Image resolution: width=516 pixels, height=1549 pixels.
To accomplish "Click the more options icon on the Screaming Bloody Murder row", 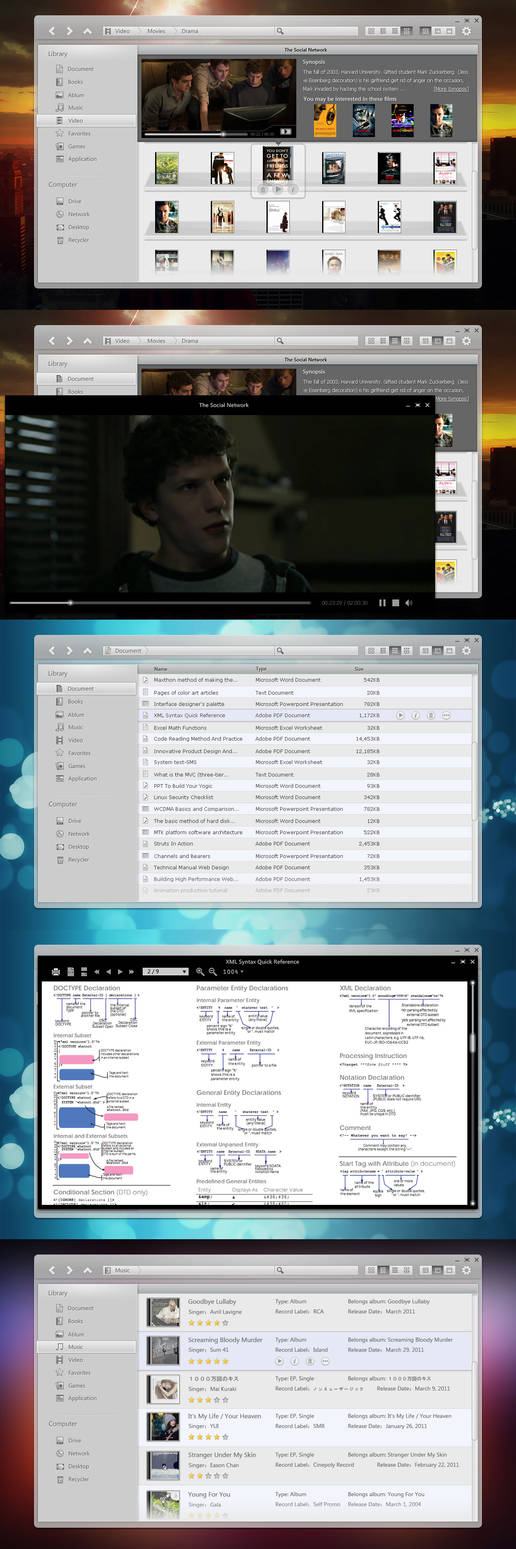I will point(325,1361).
